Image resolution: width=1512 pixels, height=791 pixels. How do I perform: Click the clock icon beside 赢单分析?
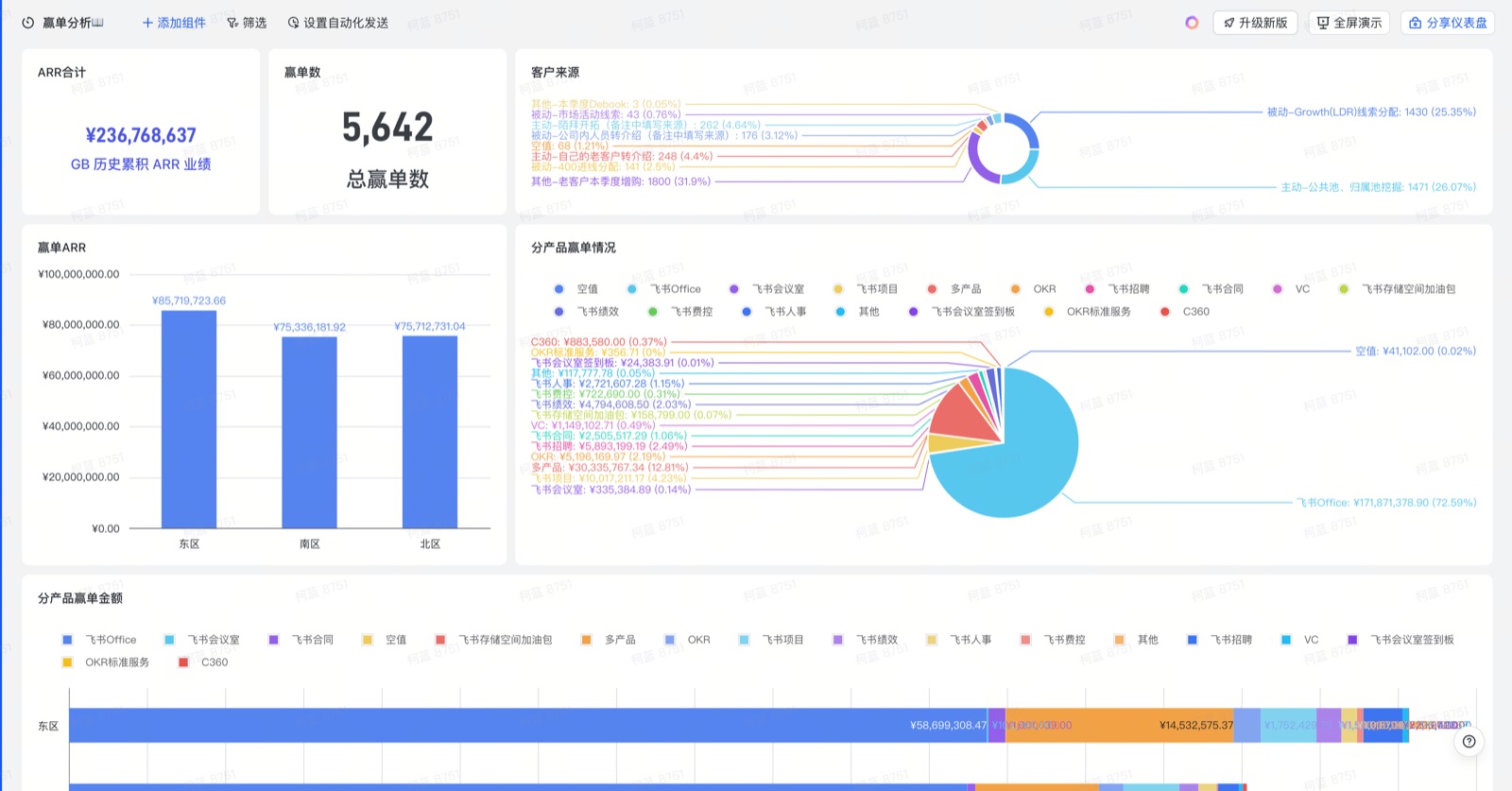[x=28, y=23]
